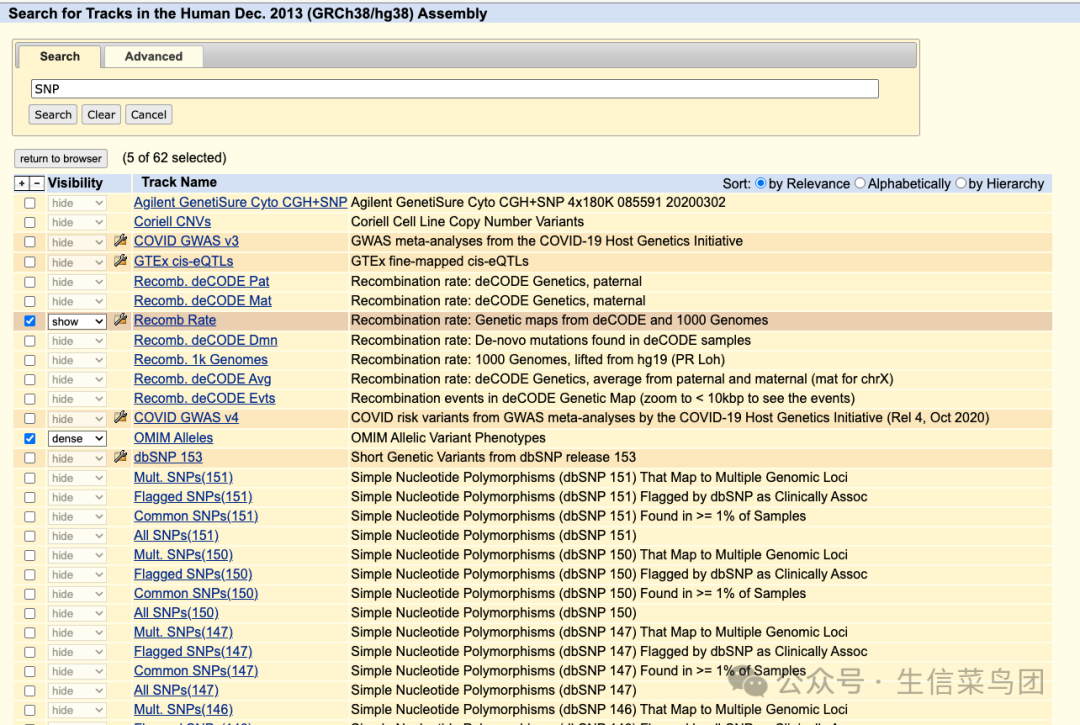Image resolution: width=1080 pixels, height=725 pixels.
Task: Open the OMIM Alleles visibility dropdown set to dense
Action: 76,439
